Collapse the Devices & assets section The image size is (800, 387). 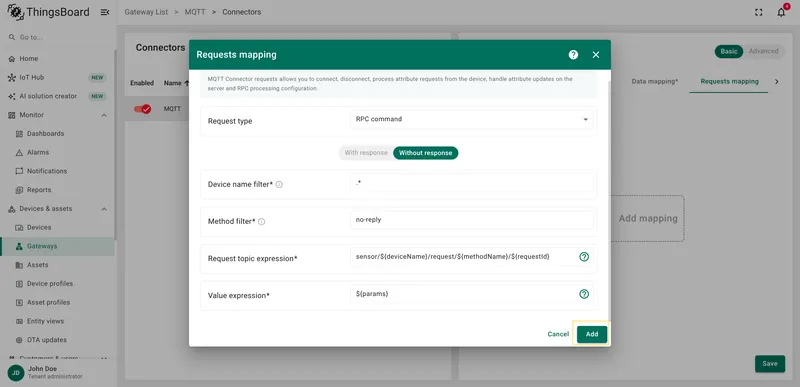pos(104,209)
